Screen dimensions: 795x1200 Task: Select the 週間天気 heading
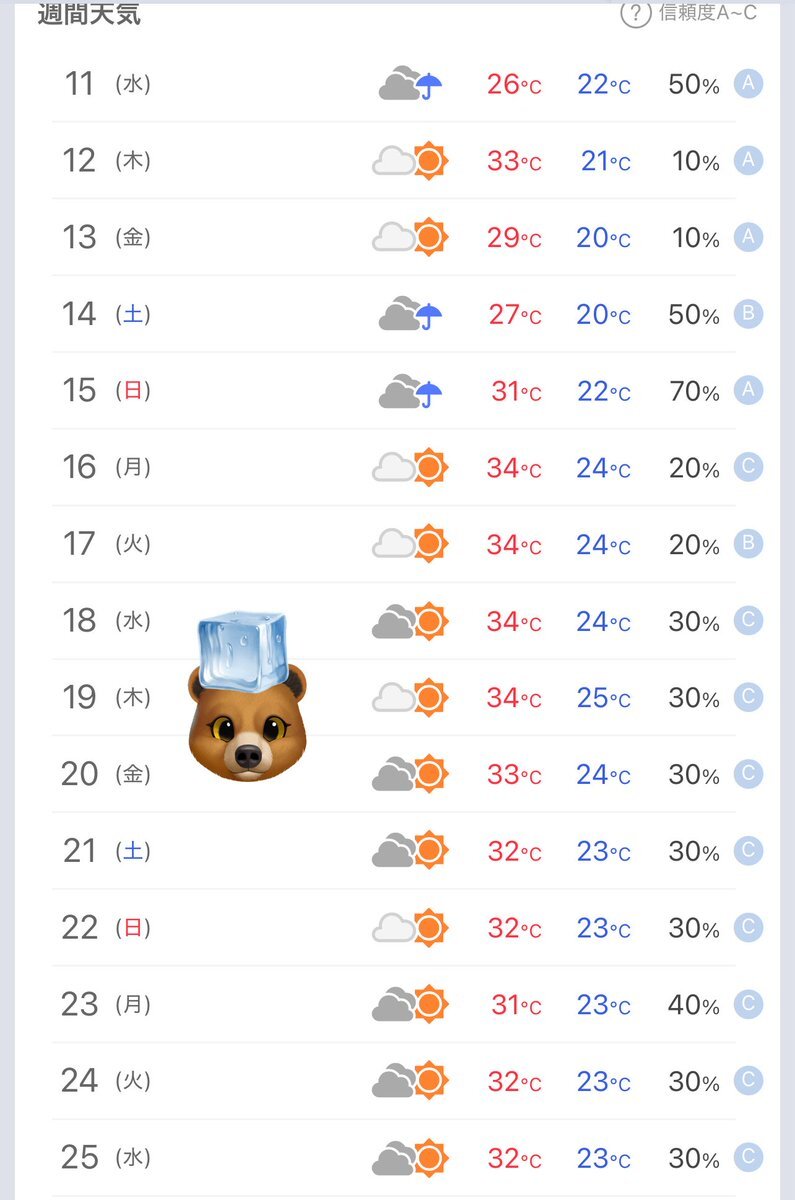point(89,14)
